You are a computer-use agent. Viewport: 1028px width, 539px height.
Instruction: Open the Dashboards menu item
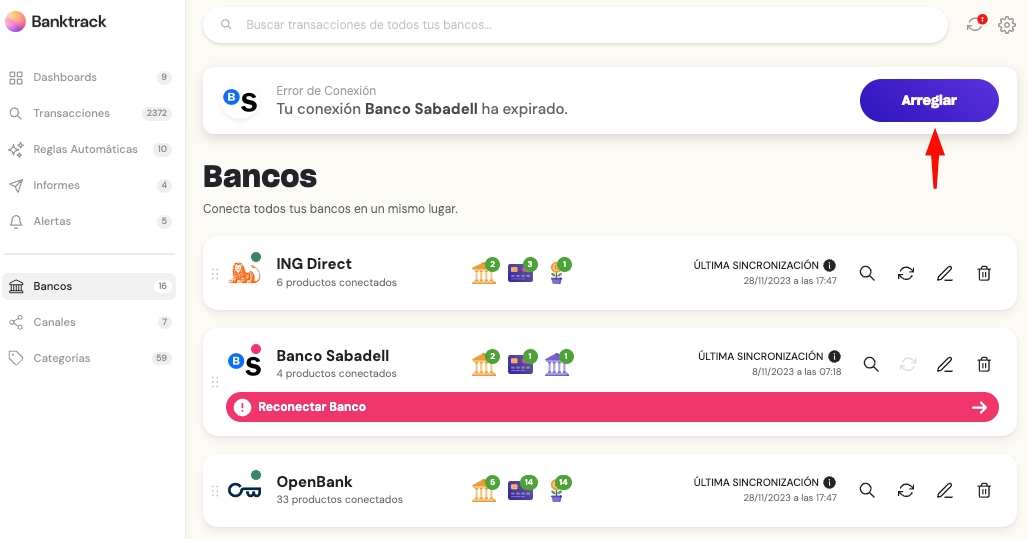tap(65, 77)
